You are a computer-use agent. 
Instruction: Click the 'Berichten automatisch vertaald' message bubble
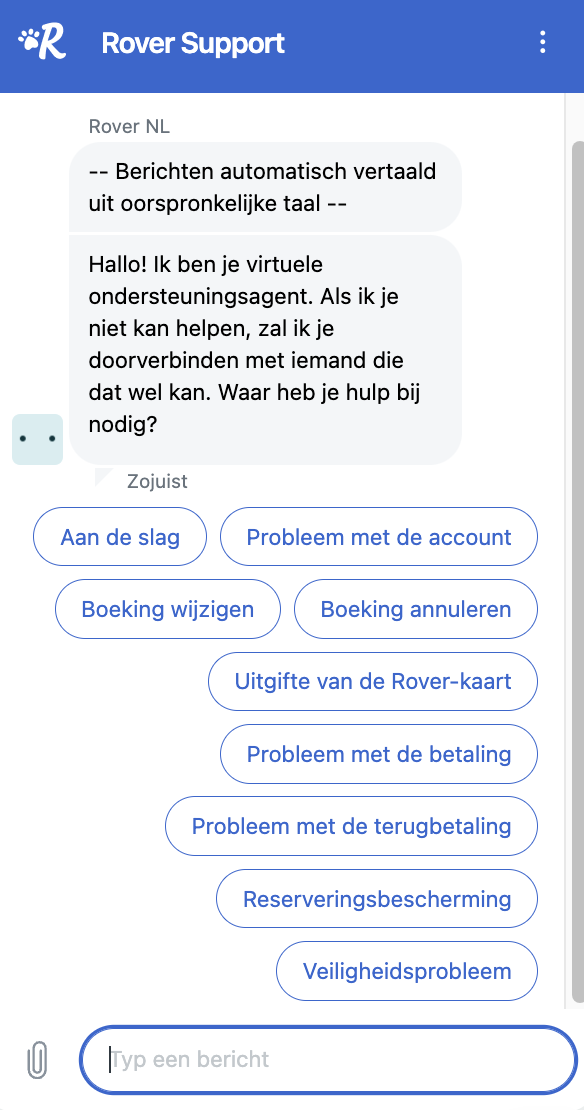pyautogui.click(x=265, y=187)
